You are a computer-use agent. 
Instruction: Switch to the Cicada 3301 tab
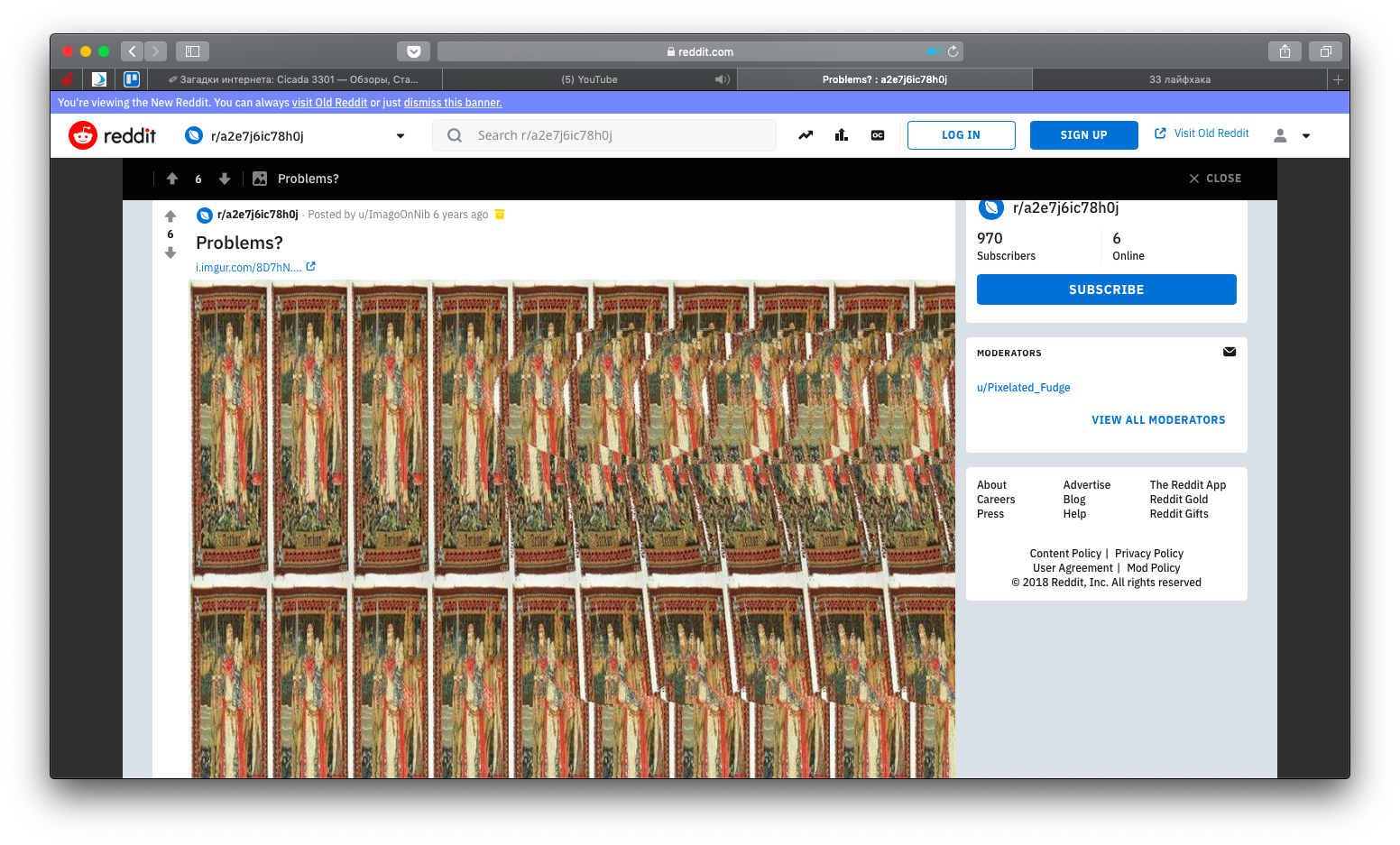295,79
